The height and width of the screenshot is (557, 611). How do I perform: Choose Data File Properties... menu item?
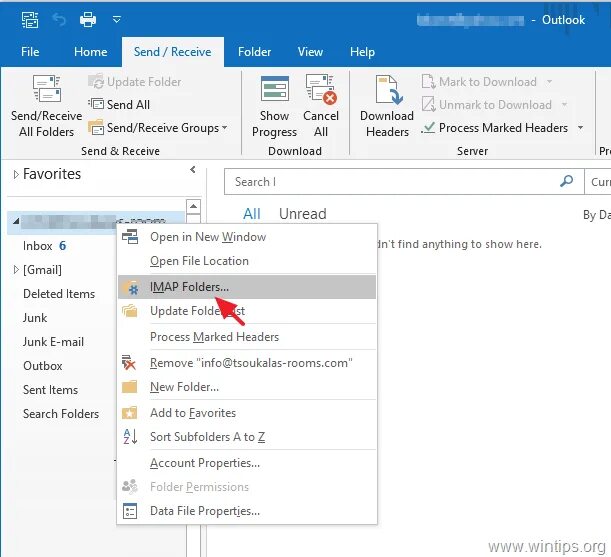click(247, 511)
